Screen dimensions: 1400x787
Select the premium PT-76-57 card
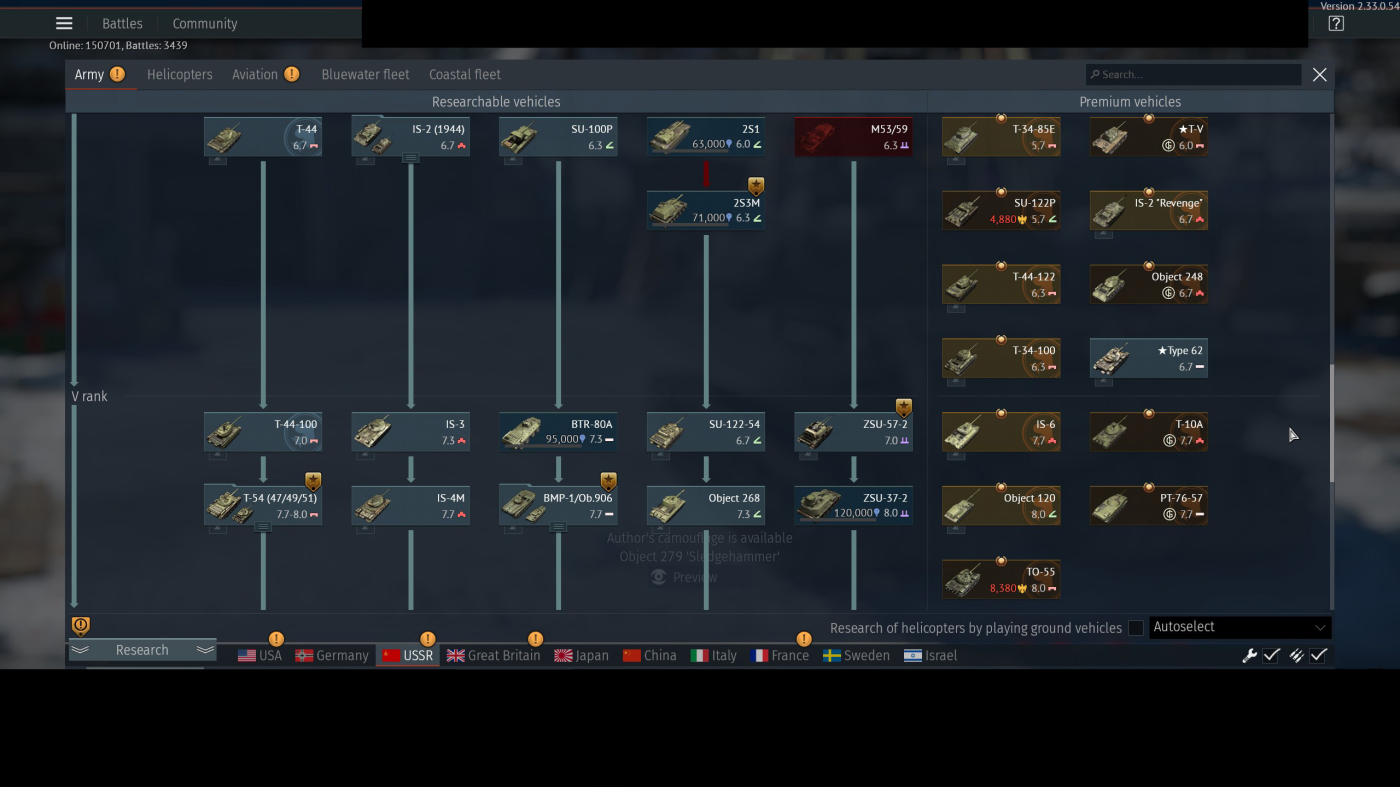[x=1148, y=506]
